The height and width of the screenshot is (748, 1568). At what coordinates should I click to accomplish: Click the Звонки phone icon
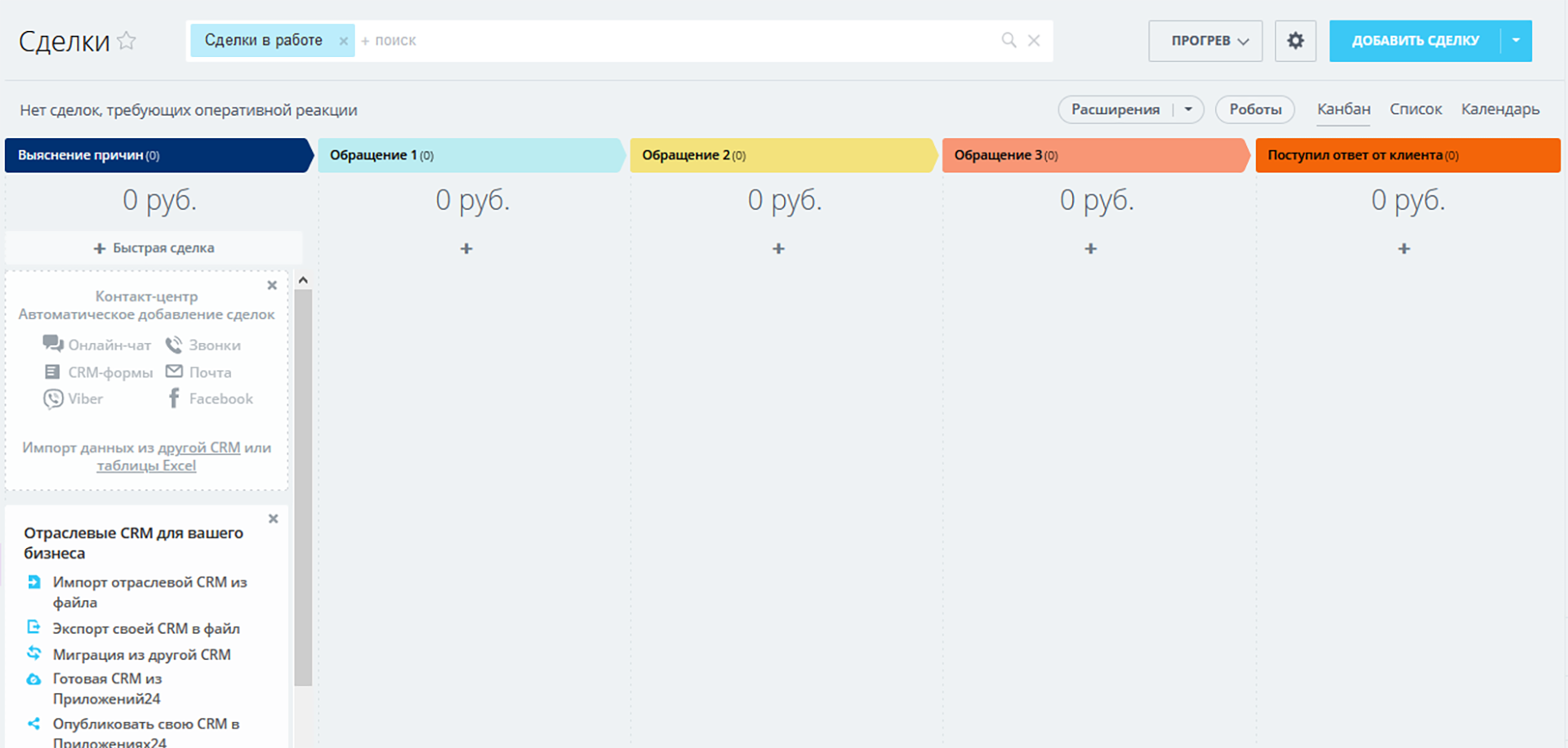174,345
